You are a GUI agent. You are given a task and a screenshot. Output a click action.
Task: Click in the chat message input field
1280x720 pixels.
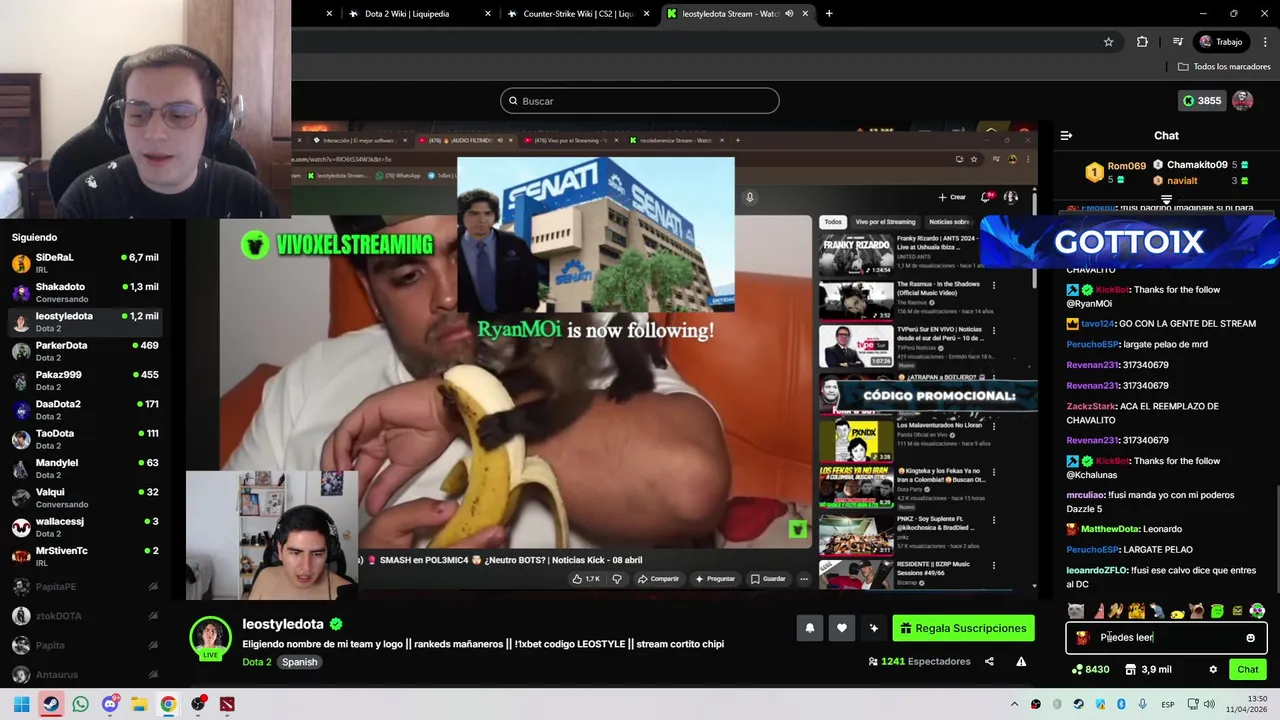(1166, 637)
